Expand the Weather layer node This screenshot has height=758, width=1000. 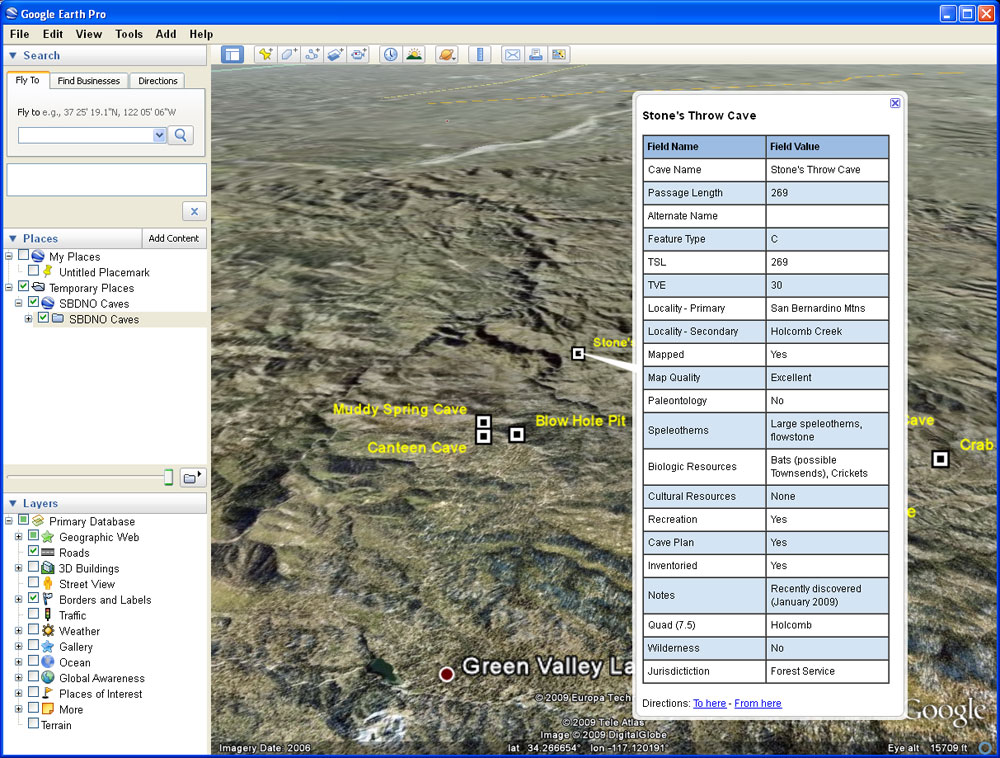(x=18, y=630)
